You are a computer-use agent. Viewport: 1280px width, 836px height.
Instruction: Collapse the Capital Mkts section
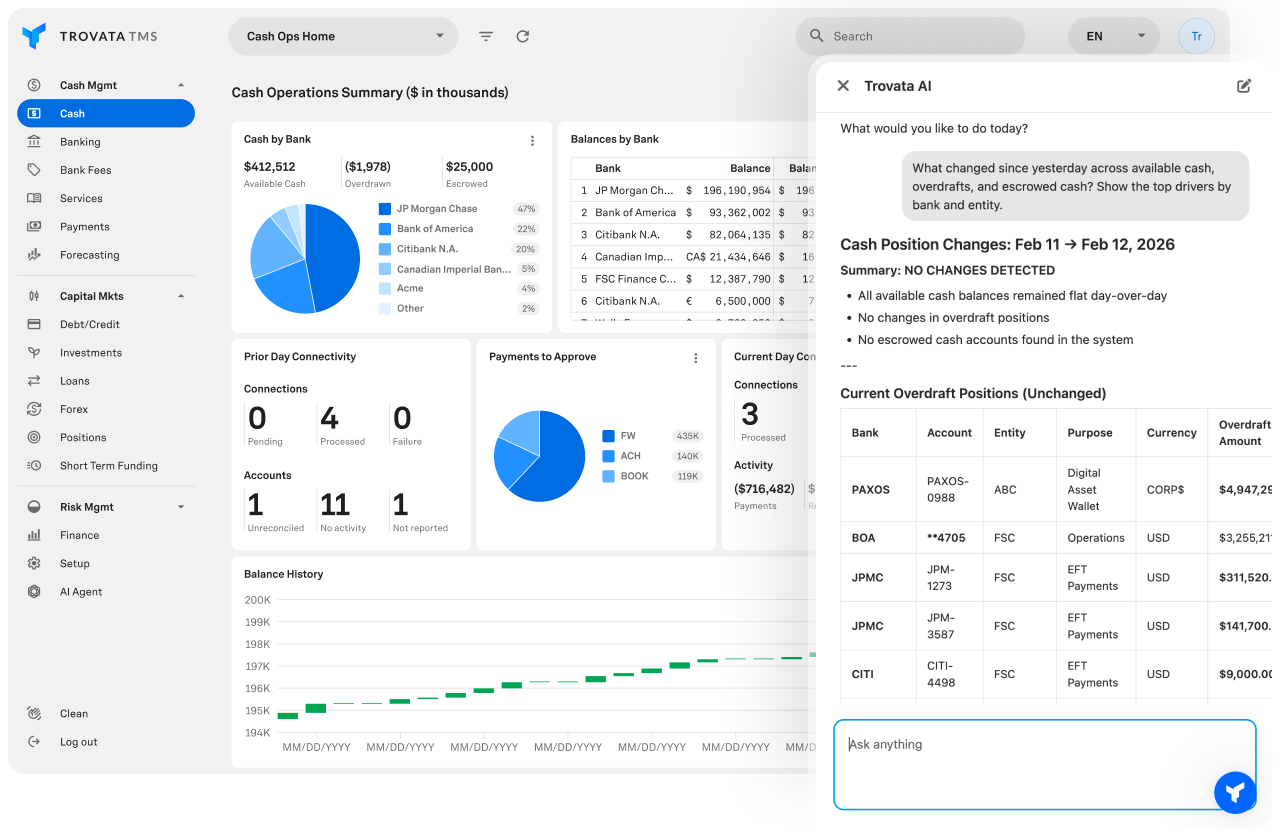coord(181,296)
